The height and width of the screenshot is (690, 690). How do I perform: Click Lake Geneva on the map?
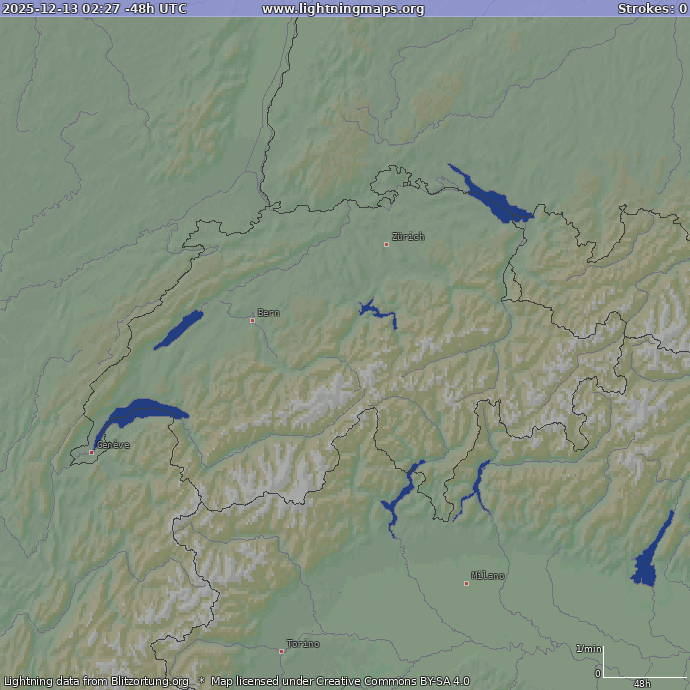[138, 413]
